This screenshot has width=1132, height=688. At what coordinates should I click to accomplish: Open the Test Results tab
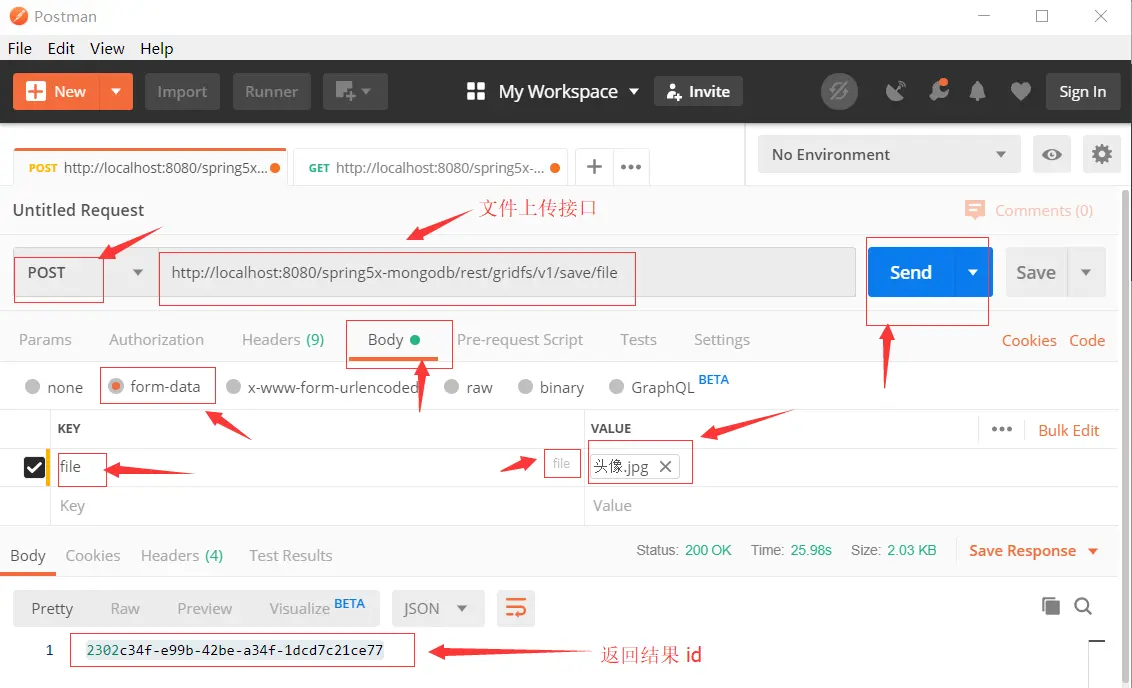point(290,555)
